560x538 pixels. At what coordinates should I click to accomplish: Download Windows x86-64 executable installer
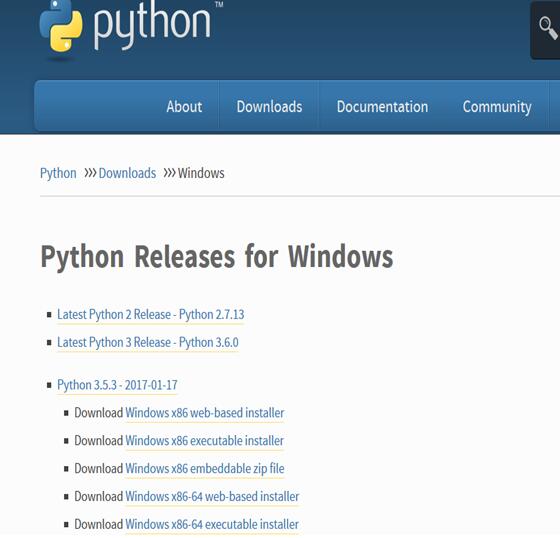(212, 524)
